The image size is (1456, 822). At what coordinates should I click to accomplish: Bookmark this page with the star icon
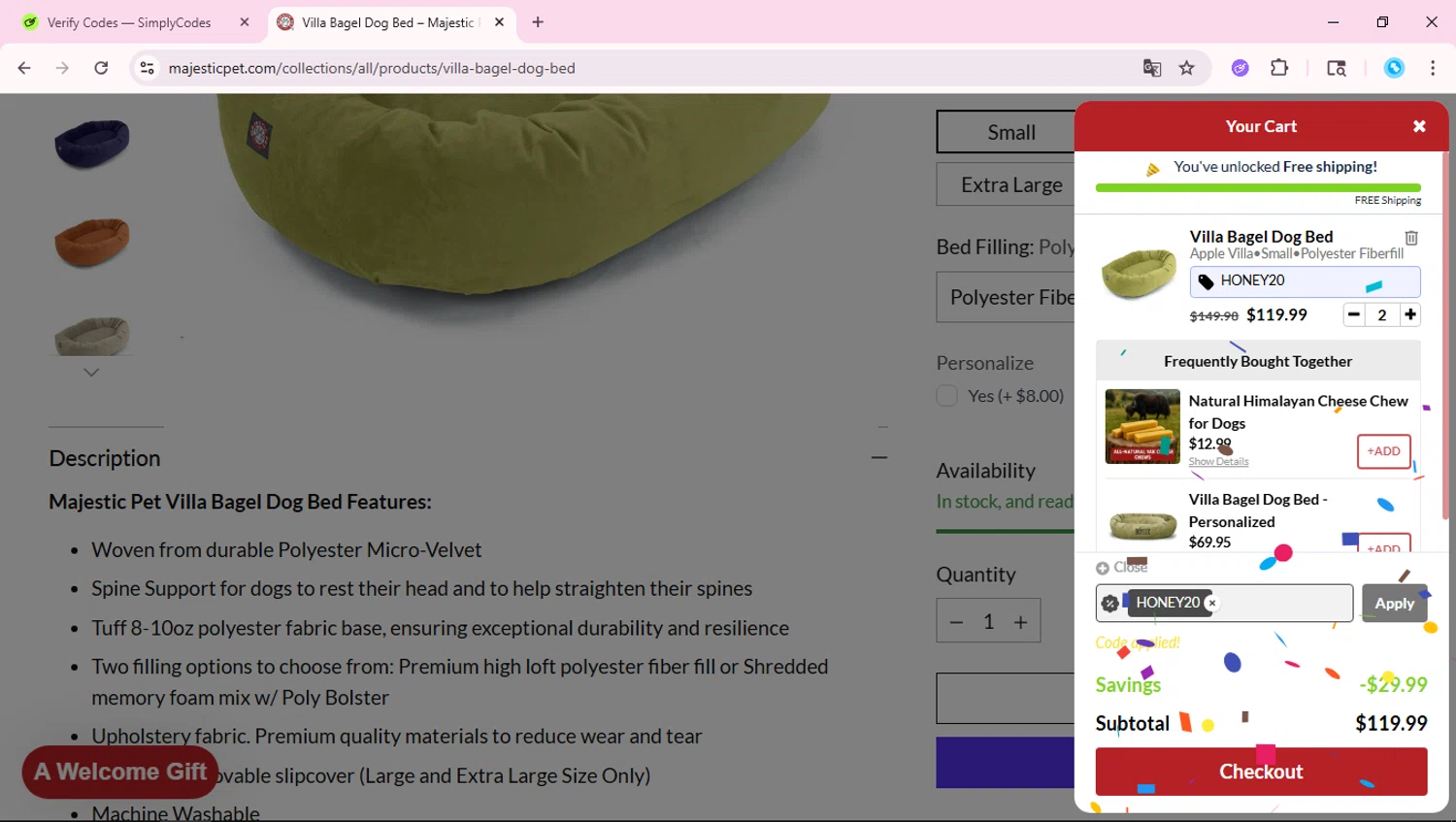point(1186,68)
